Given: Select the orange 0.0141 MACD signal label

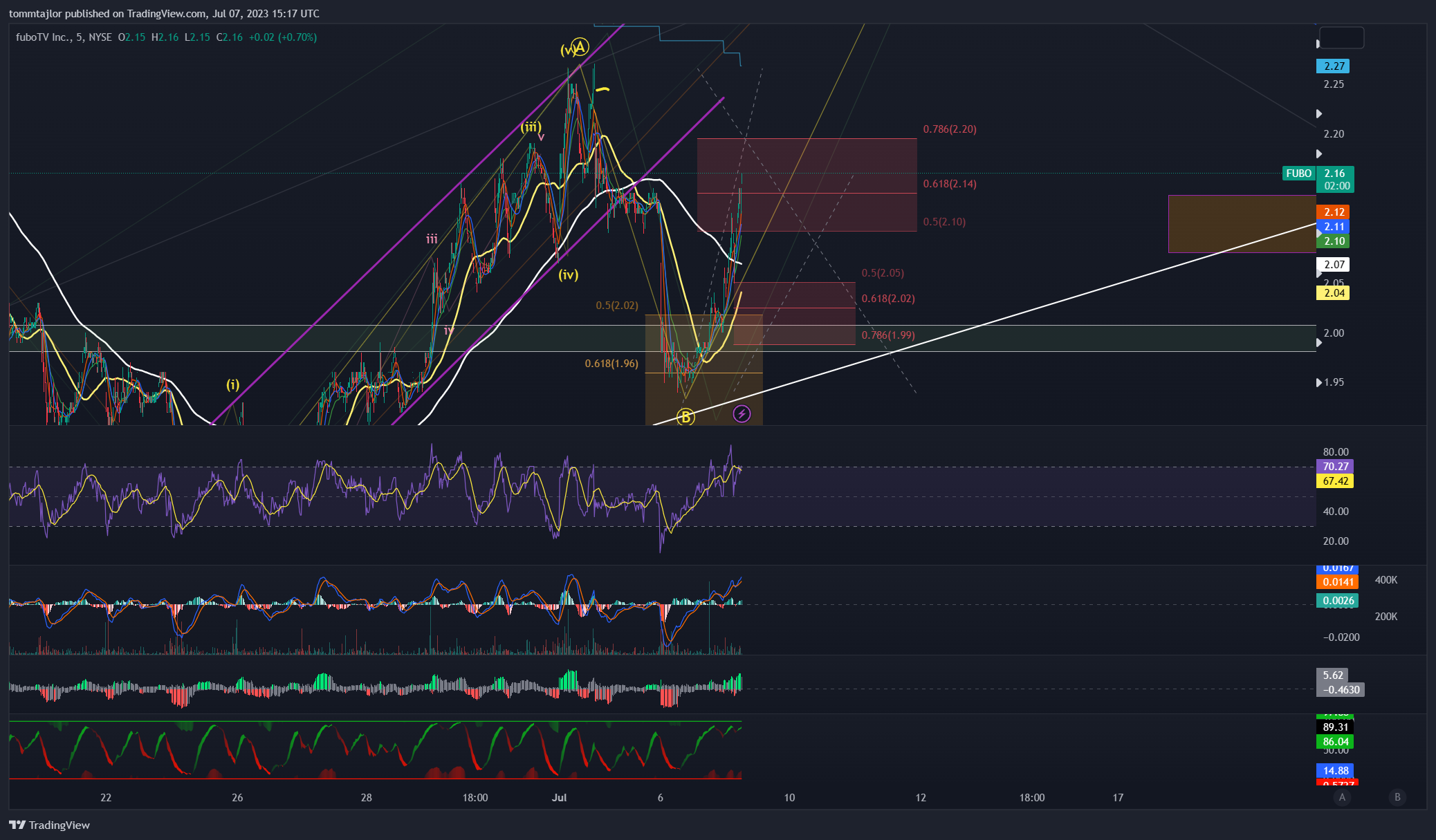Looking at the screenshot, I should tap(1337, 582).
